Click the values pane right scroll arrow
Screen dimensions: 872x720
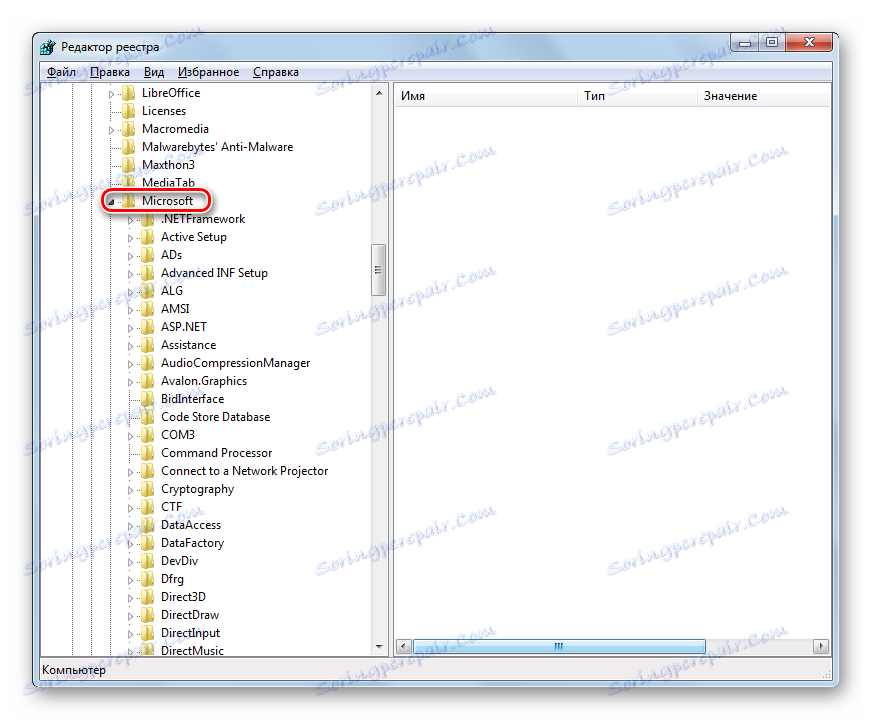(x=821, y=646)
